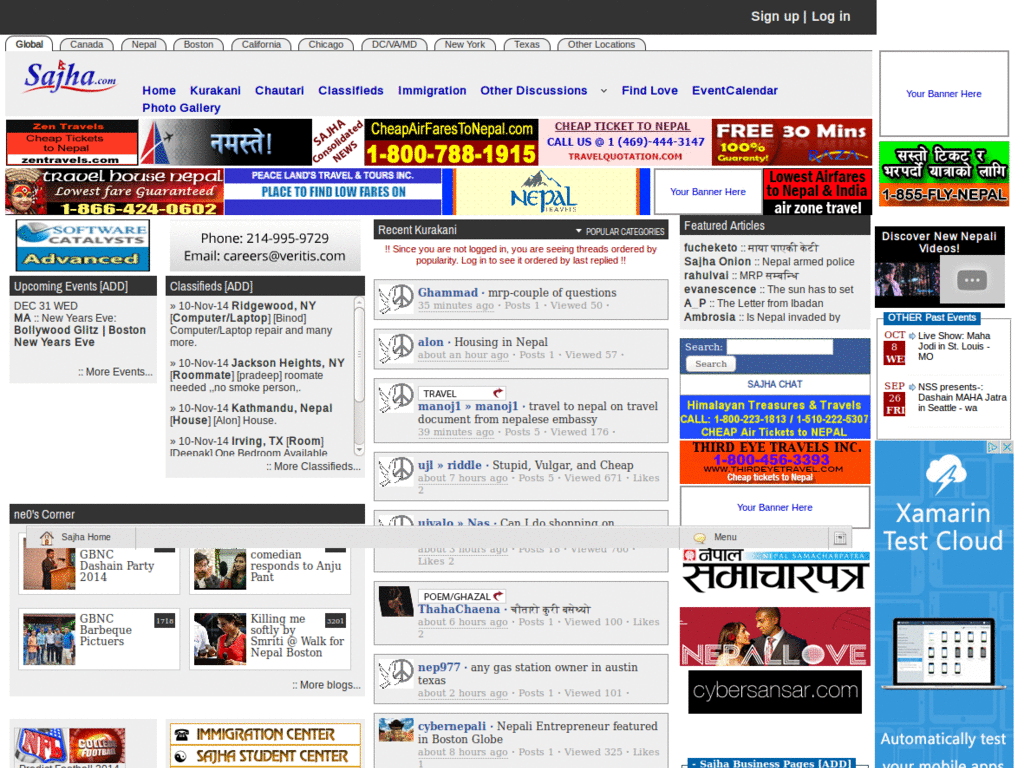Open the Popular Categories dropdown
This screenshot has height=768, width=1024.
(620, 231)
